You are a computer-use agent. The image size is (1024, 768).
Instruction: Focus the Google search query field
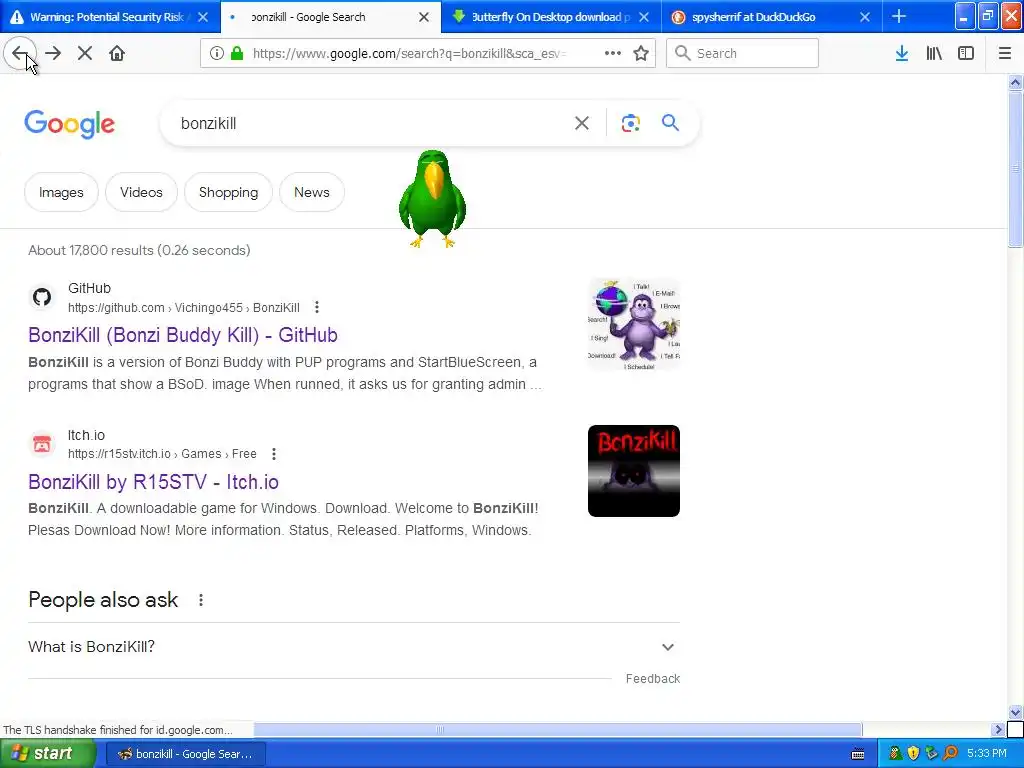pos(372,123)
